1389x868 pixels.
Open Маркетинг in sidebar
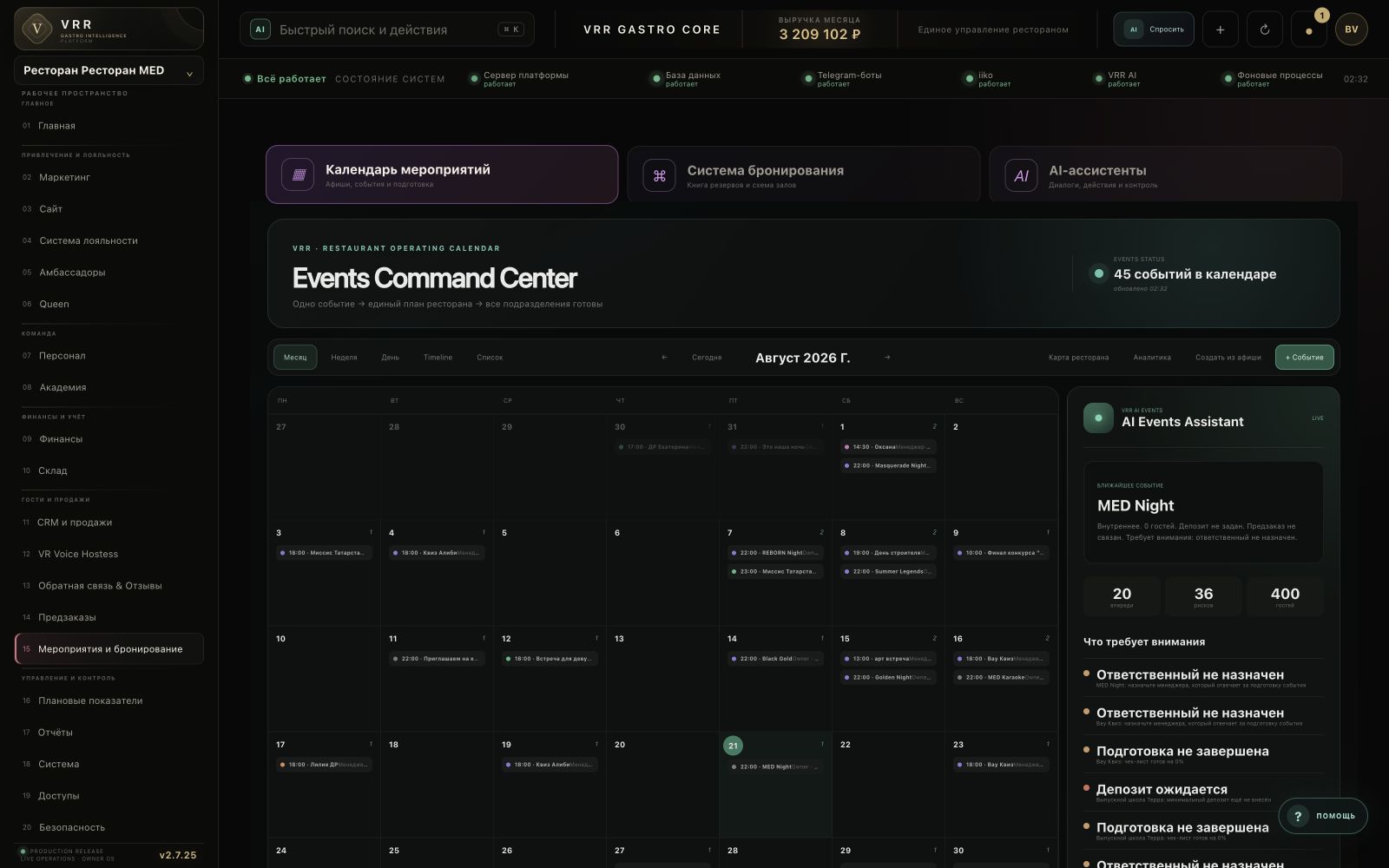click(109, 177)
